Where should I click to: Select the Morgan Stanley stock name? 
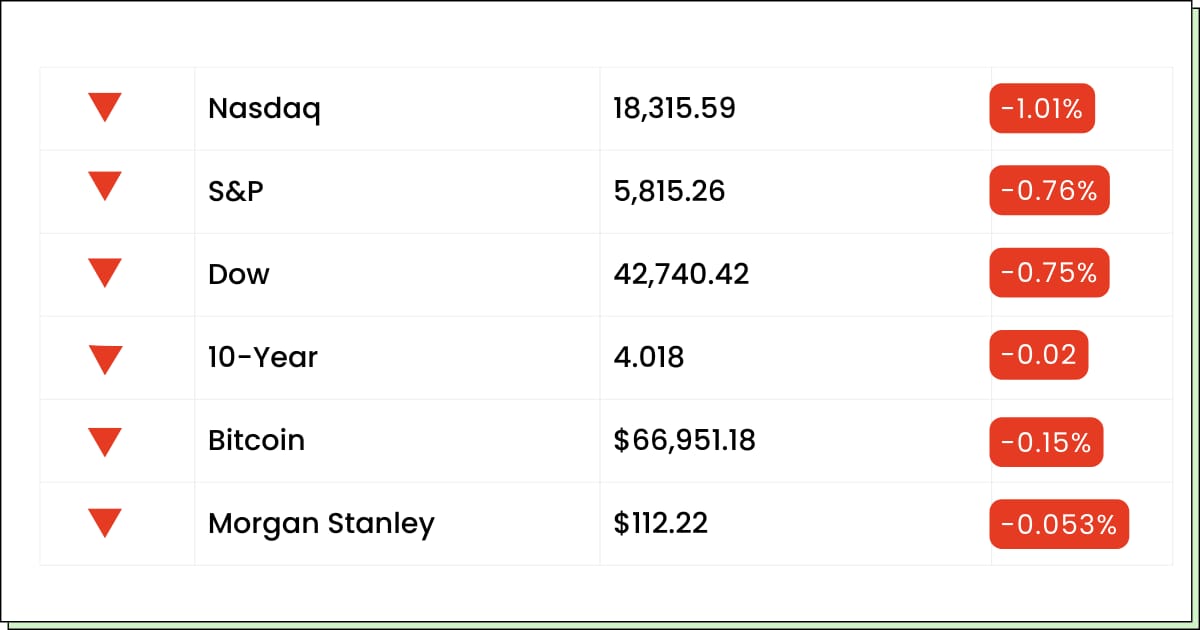click(321, 524)
